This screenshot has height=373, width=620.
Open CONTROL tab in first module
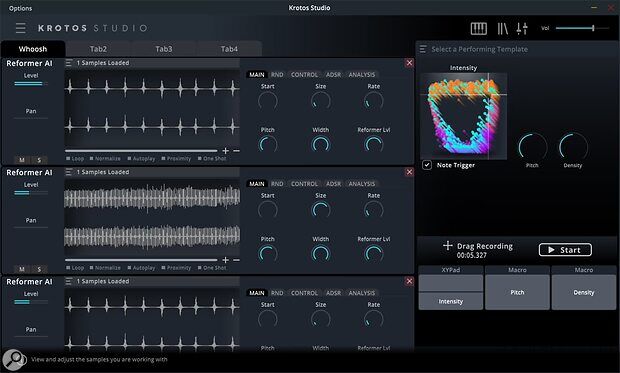tap(304, 75)
